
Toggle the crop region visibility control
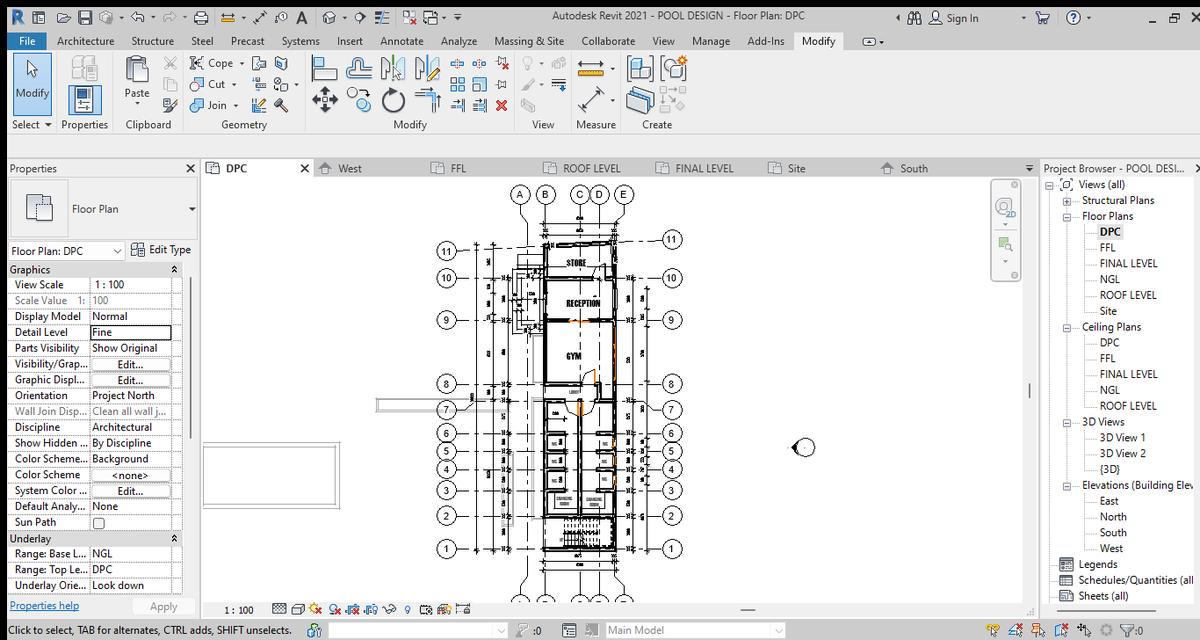pyautogui.click(x=370, y=609)
